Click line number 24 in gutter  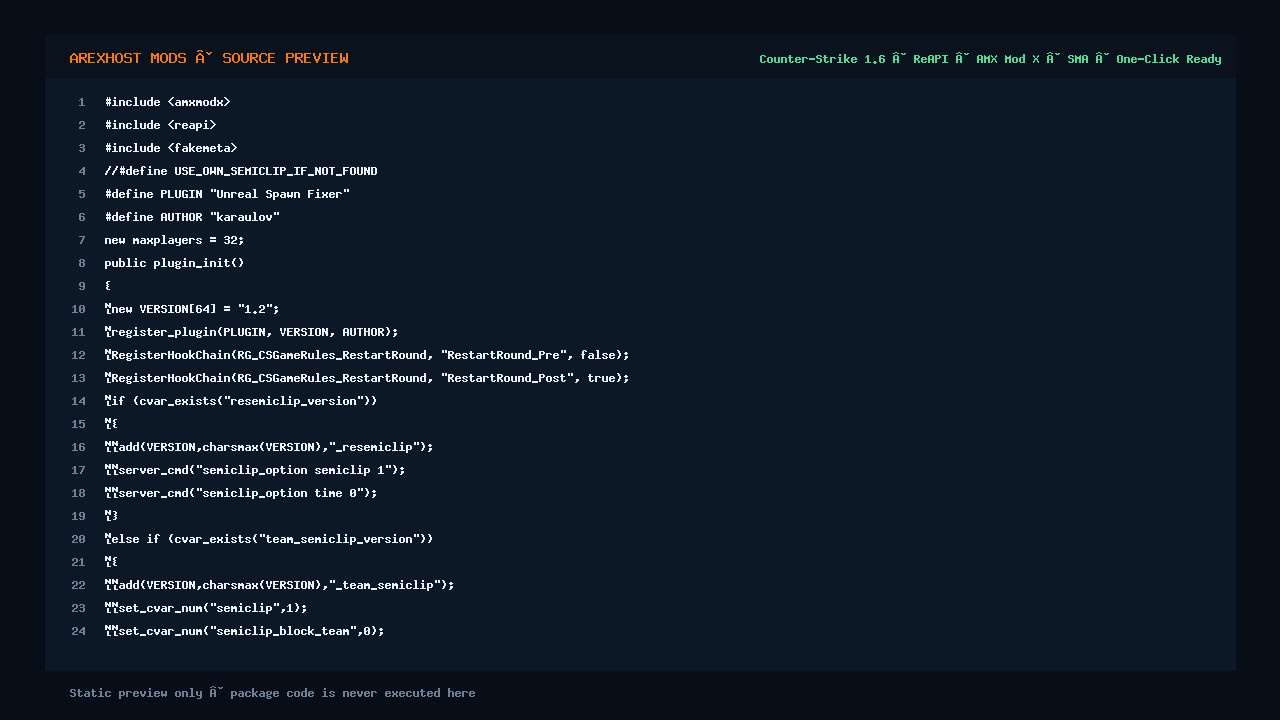pos(79,631)
